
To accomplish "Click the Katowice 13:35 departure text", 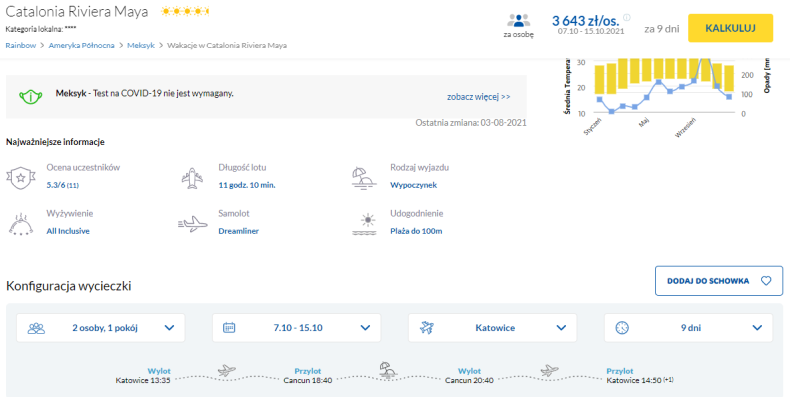I will [143, 380].
